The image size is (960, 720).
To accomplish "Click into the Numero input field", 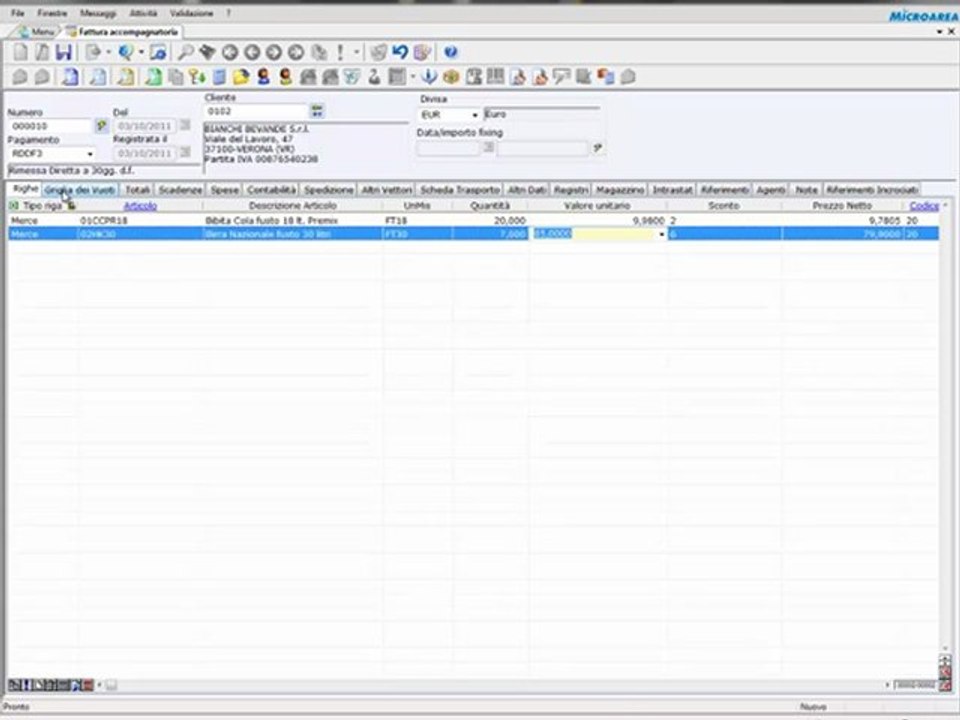I will (x=51, y=126).
